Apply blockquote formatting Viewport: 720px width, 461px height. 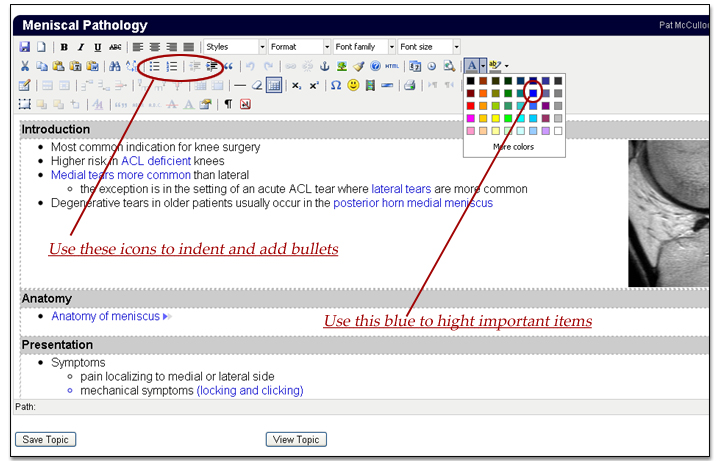[x=228, y=66]
